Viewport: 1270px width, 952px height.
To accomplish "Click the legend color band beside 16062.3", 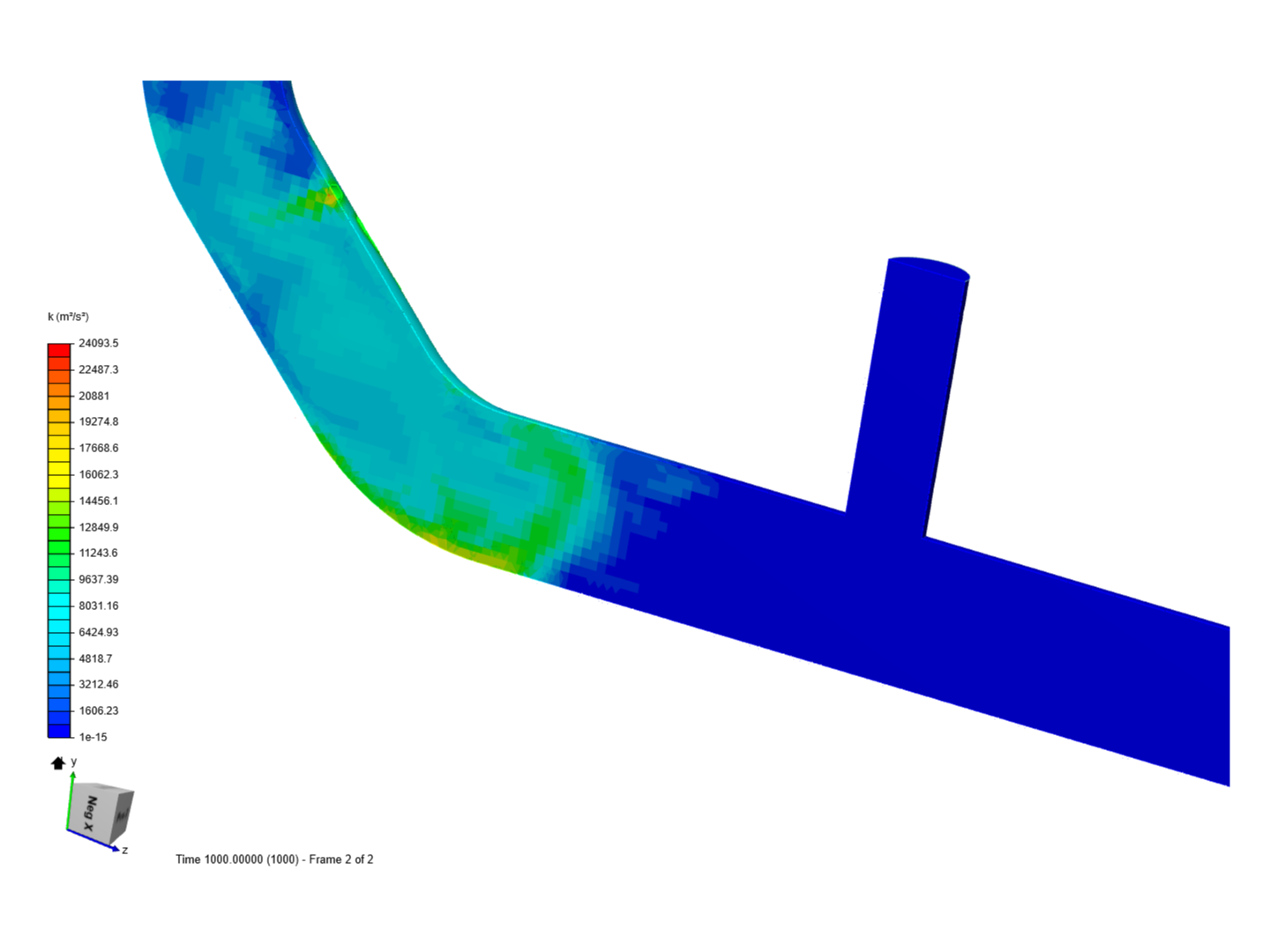I will tap(59, 474).
